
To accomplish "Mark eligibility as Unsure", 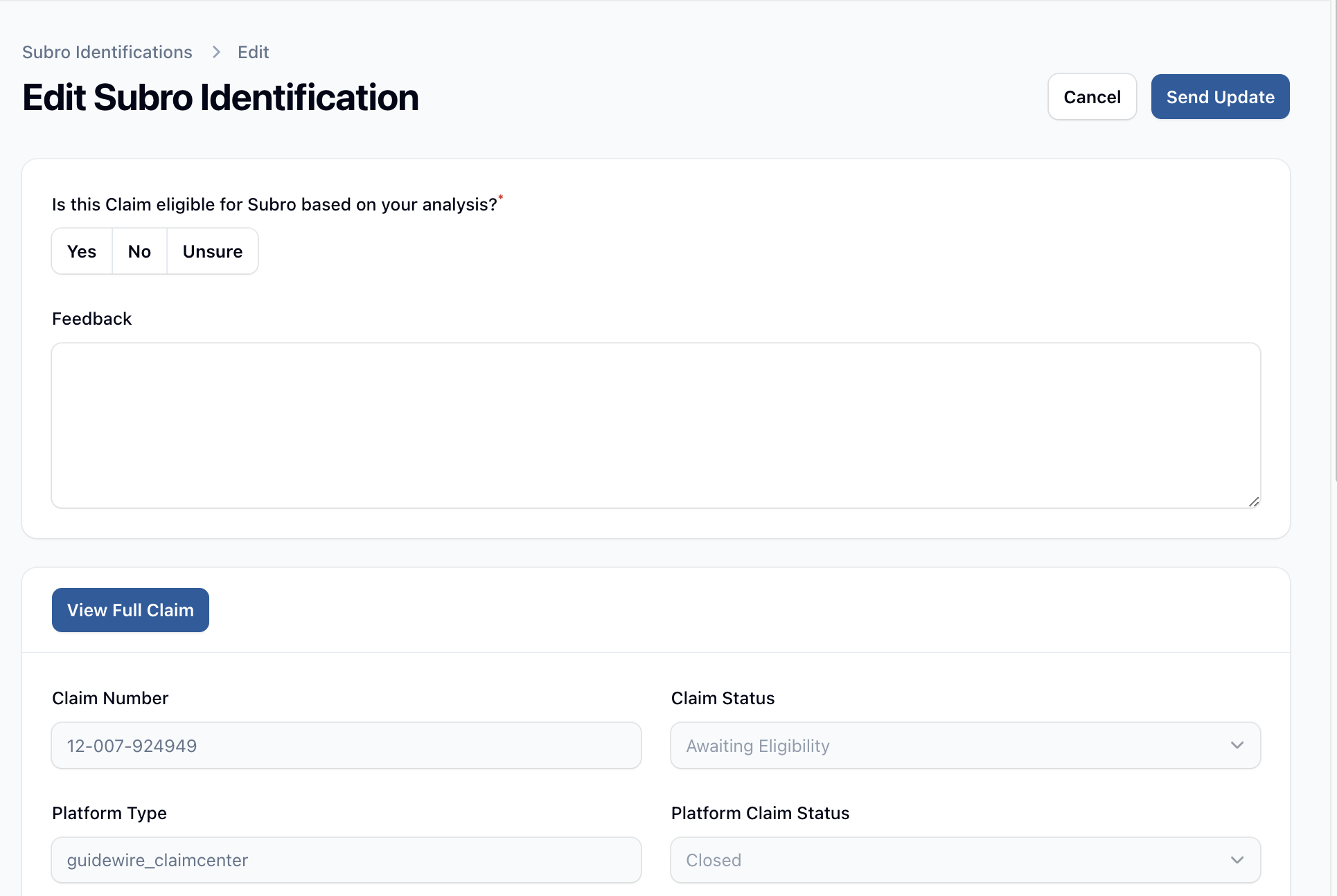I will tap(212, 251).
